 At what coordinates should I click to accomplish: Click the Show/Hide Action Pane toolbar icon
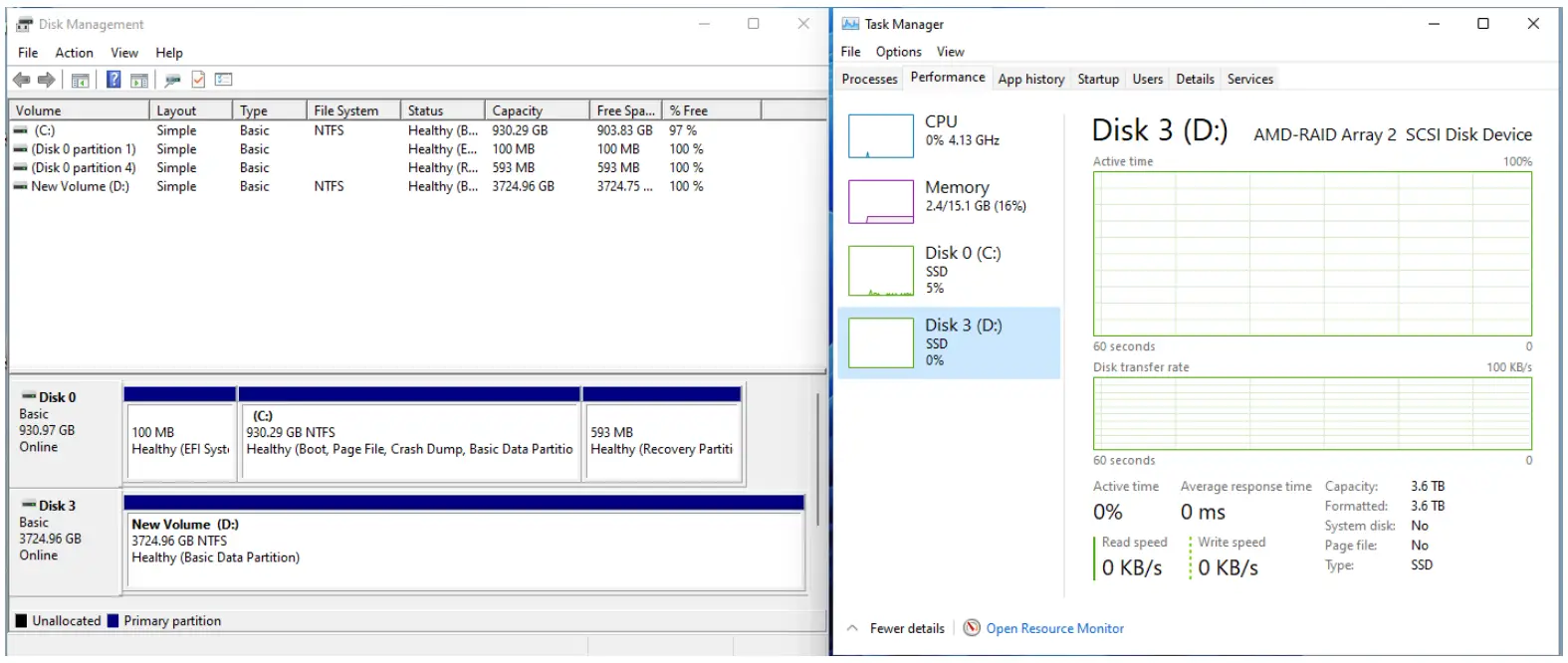[139, 80]
